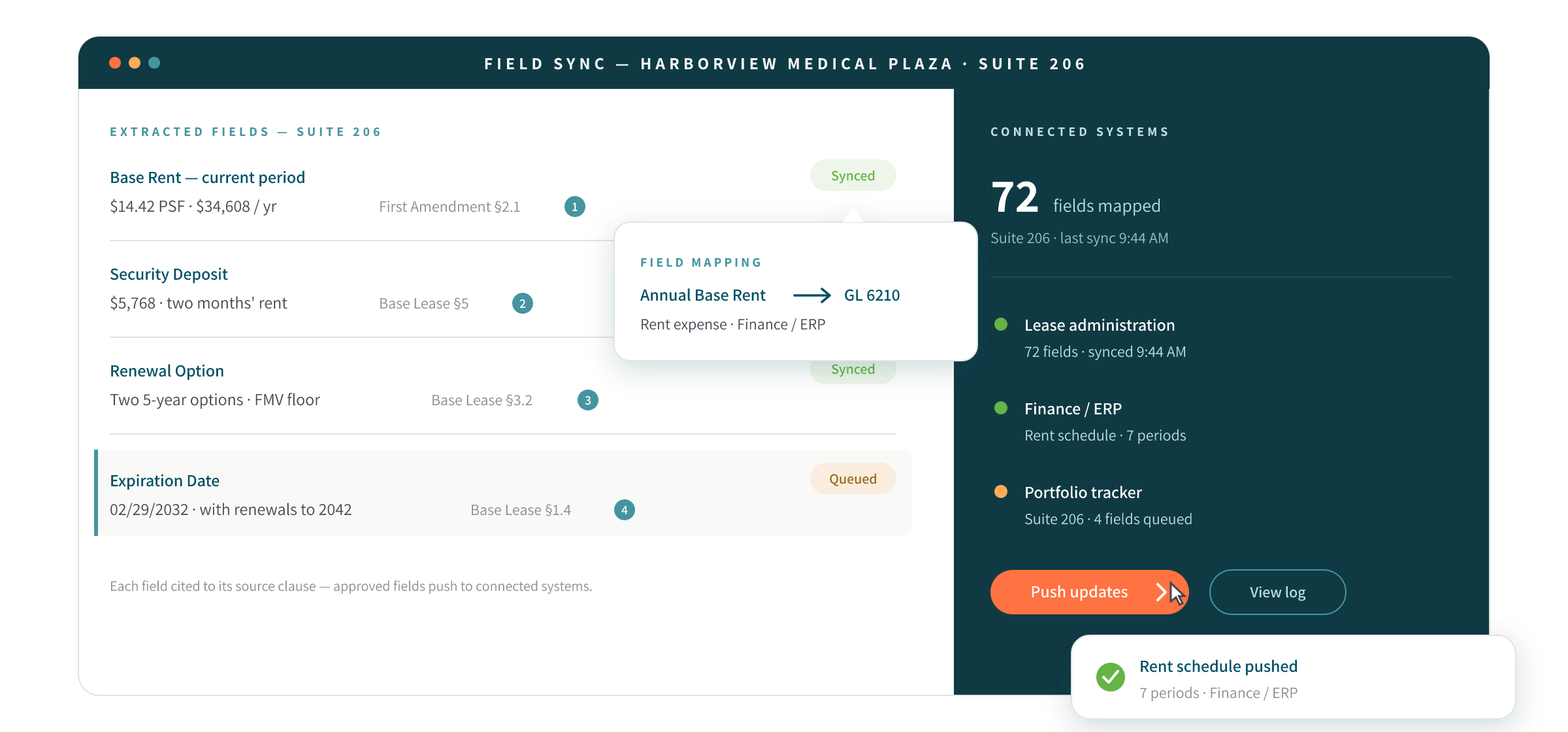Click GL 6210 account code

872,295
